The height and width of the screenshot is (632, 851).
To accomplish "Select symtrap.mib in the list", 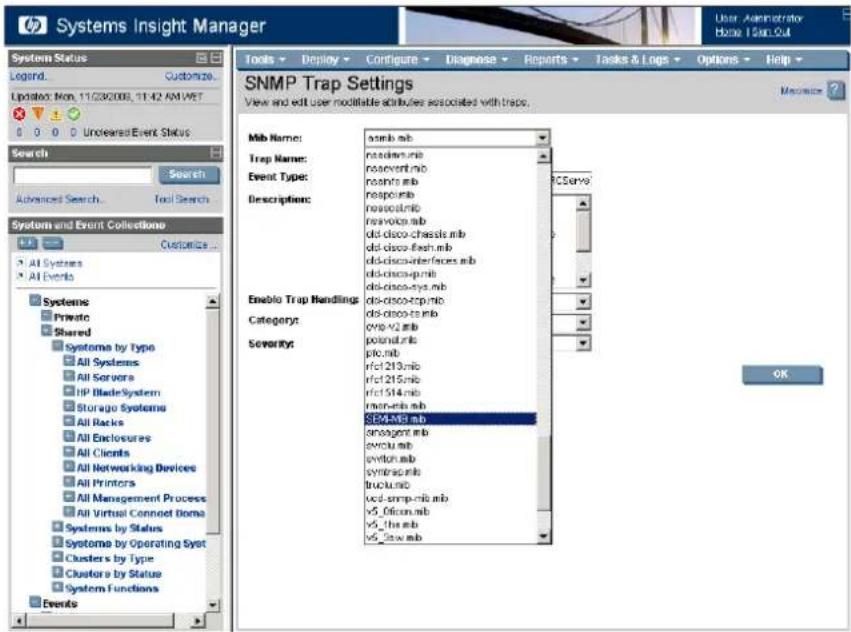I will 450,471.
